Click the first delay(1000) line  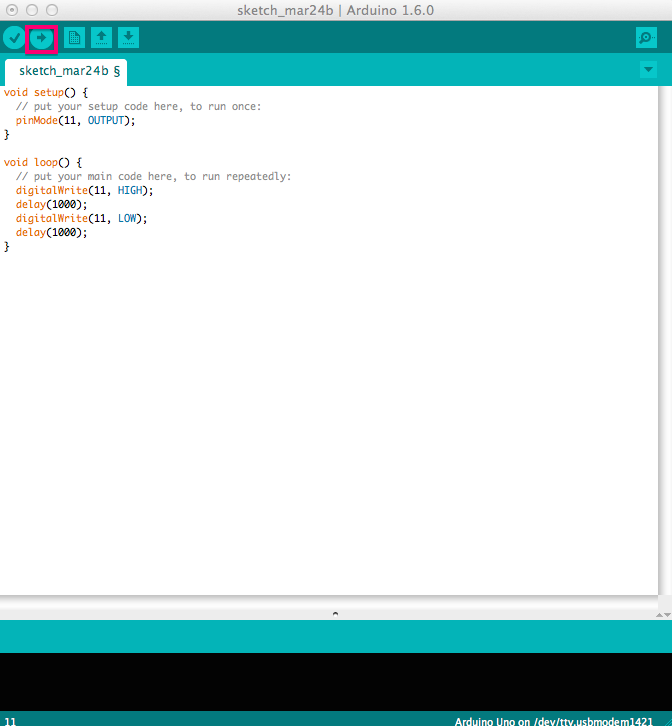pos(51,204)
